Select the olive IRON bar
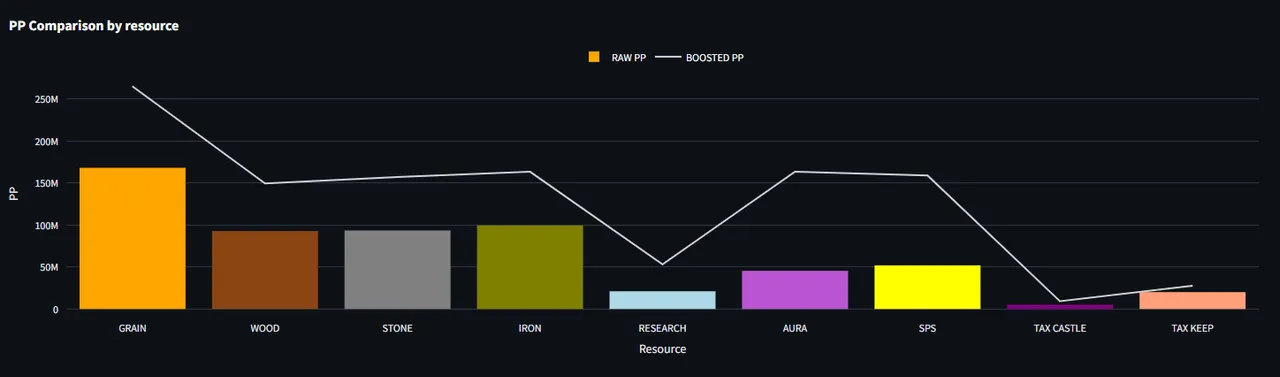The image size is (1280, 377). (x=530, y=267)
